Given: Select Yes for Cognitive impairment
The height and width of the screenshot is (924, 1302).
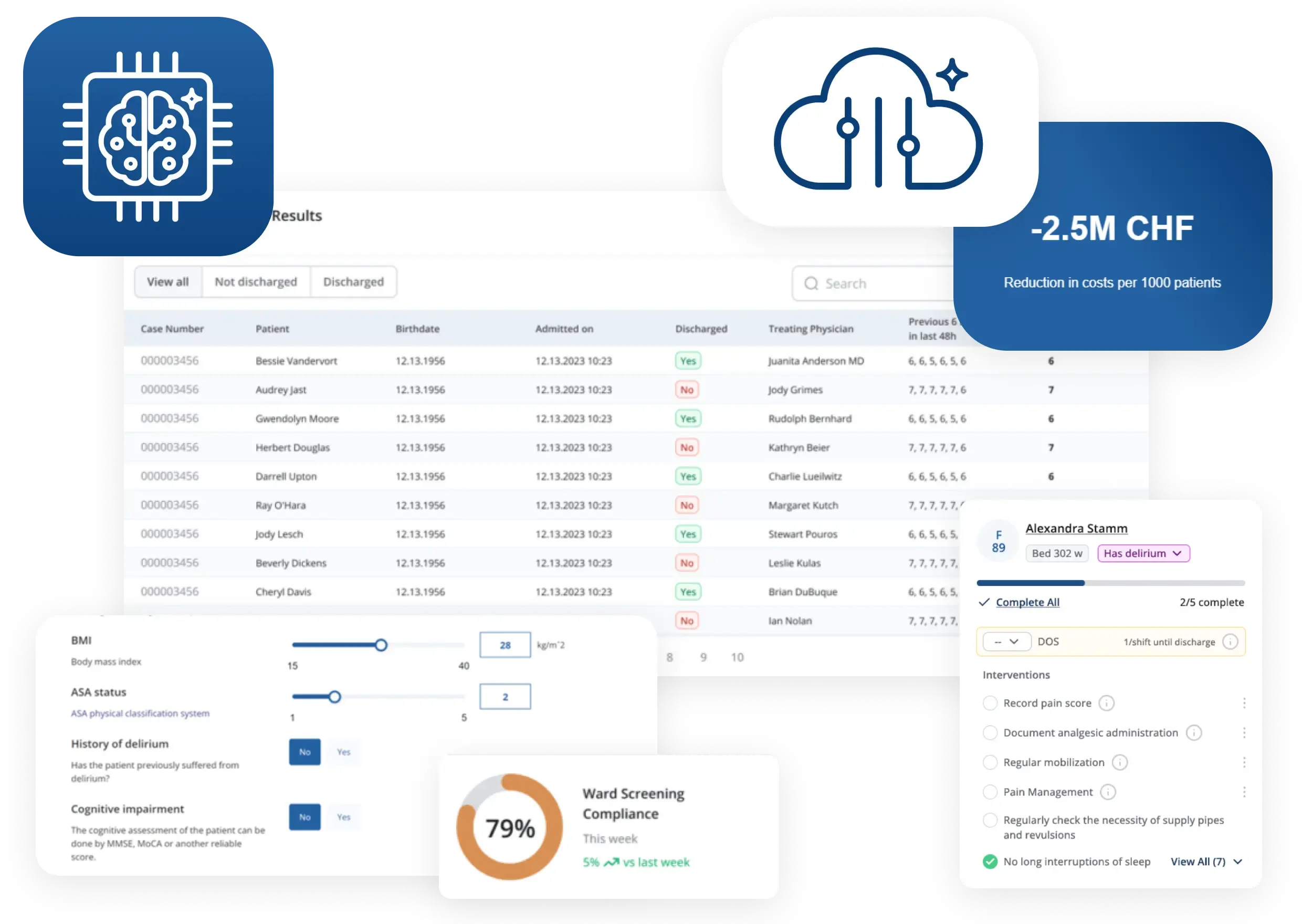Looking at the screenshot, I should 343,817.
